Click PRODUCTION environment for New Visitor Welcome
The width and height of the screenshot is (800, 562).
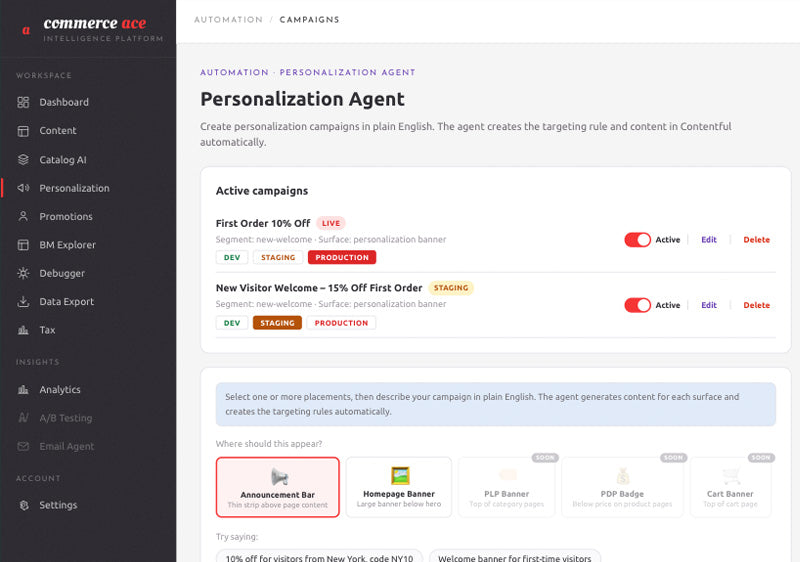341,323
